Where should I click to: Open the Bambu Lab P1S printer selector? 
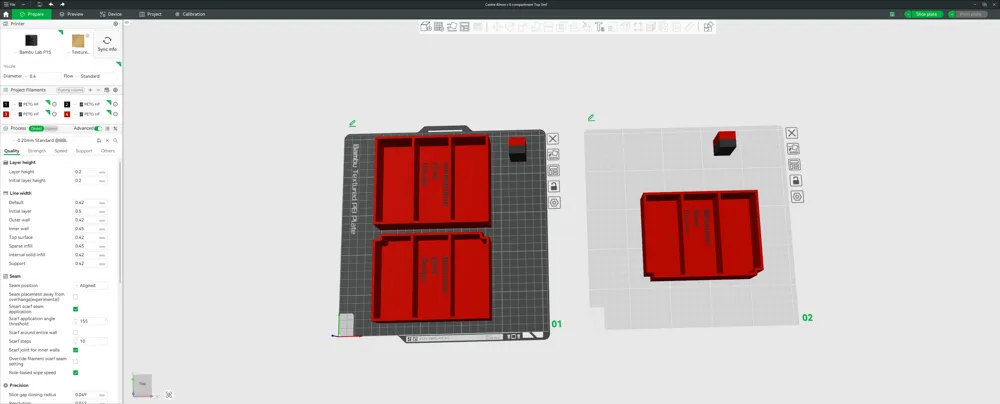point(31,44)
